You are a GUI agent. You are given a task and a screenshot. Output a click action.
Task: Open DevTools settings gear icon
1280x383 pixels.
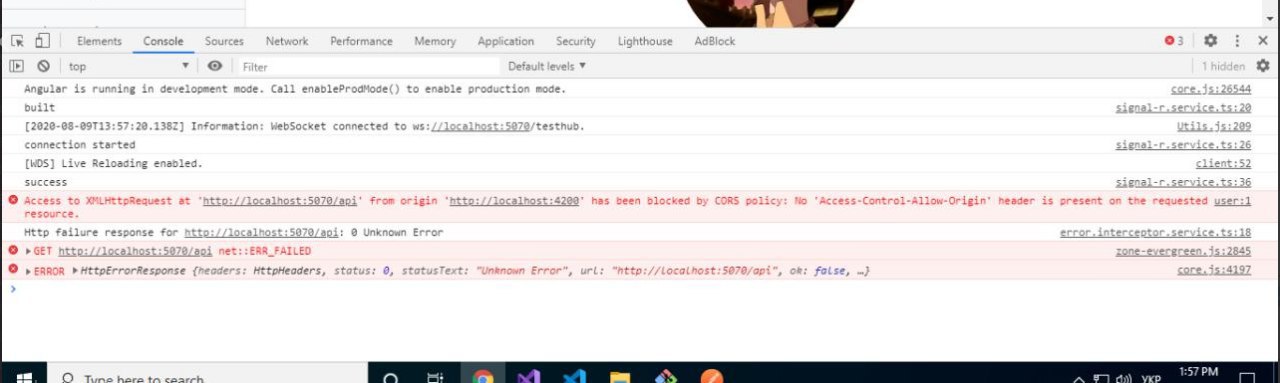click(x=1210, y=41)
